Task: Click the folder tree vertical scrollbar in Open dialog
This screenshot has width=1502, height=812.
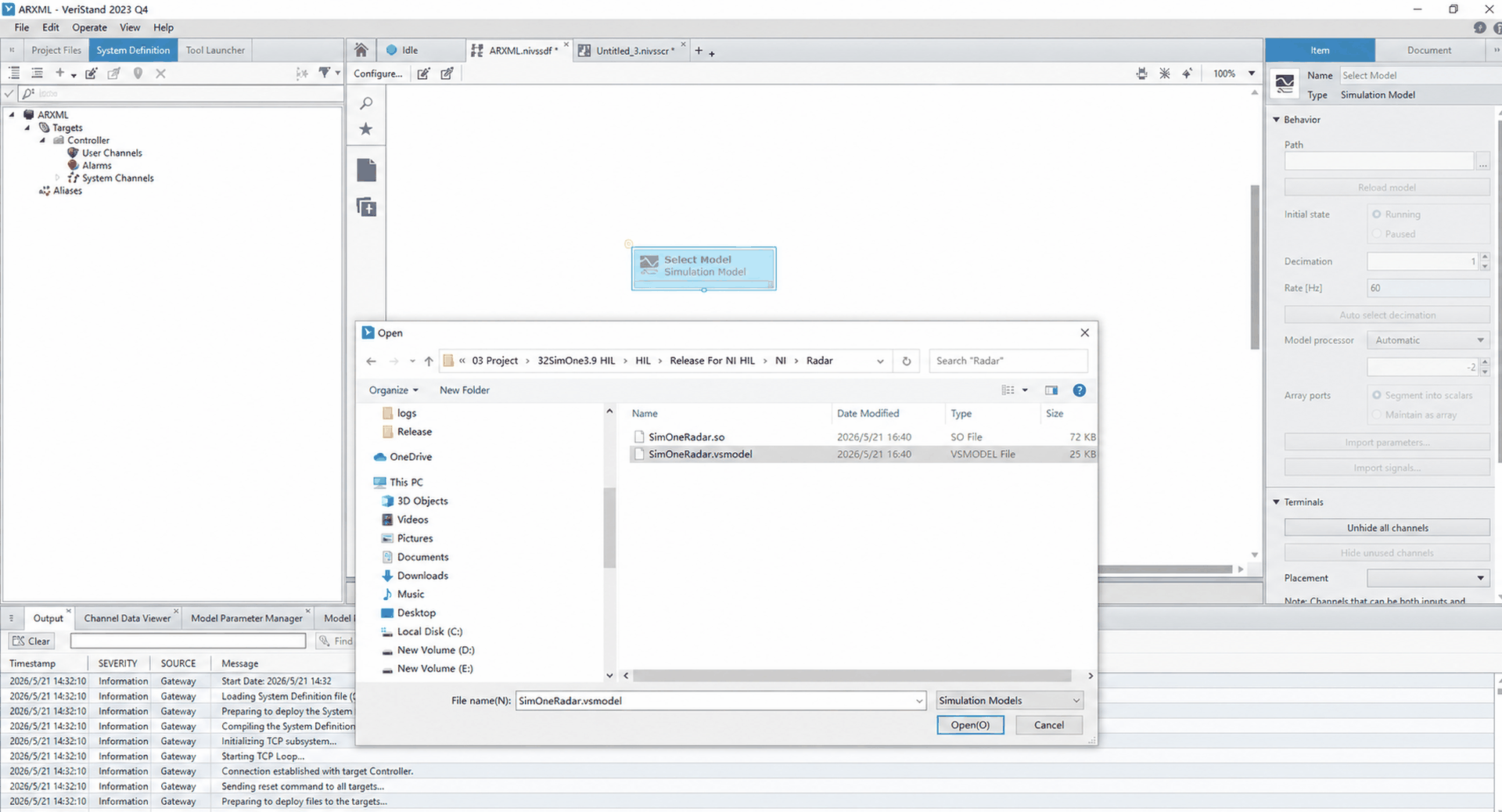Action: click(609, 528)
